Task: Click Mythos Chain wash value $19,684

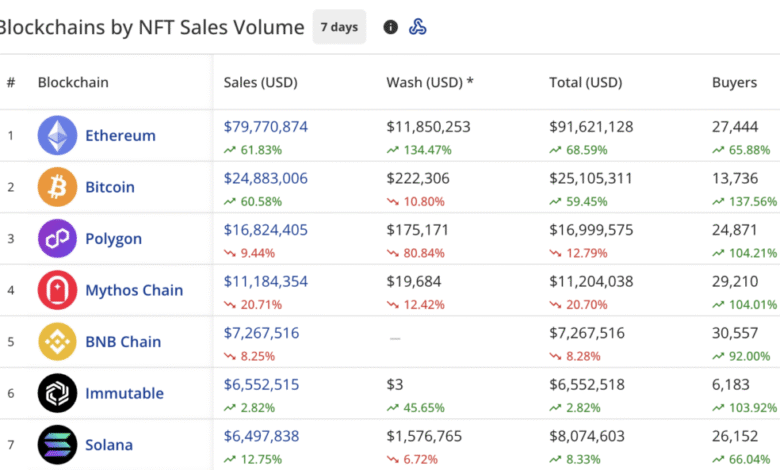Action: tap(414, 282)
